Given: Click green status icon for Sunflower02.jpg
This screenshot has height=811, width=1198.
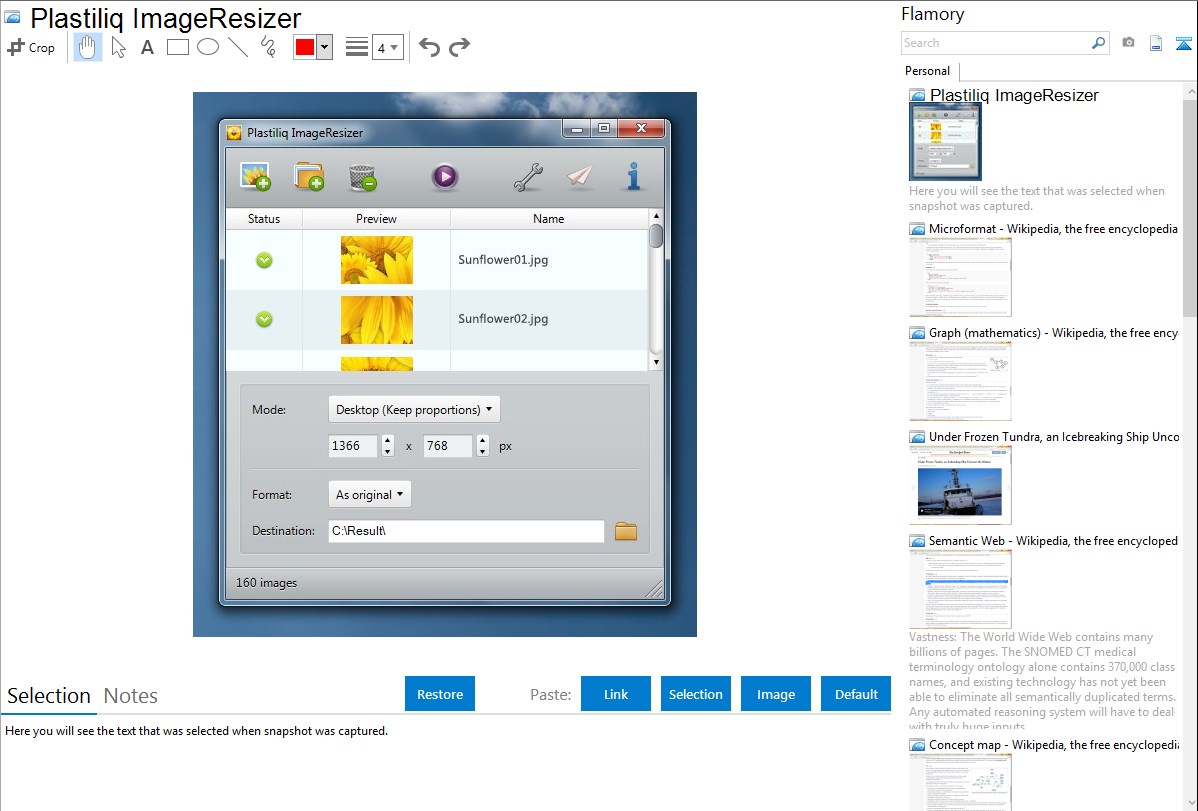Looking at the screenshot, I should 264,320.
